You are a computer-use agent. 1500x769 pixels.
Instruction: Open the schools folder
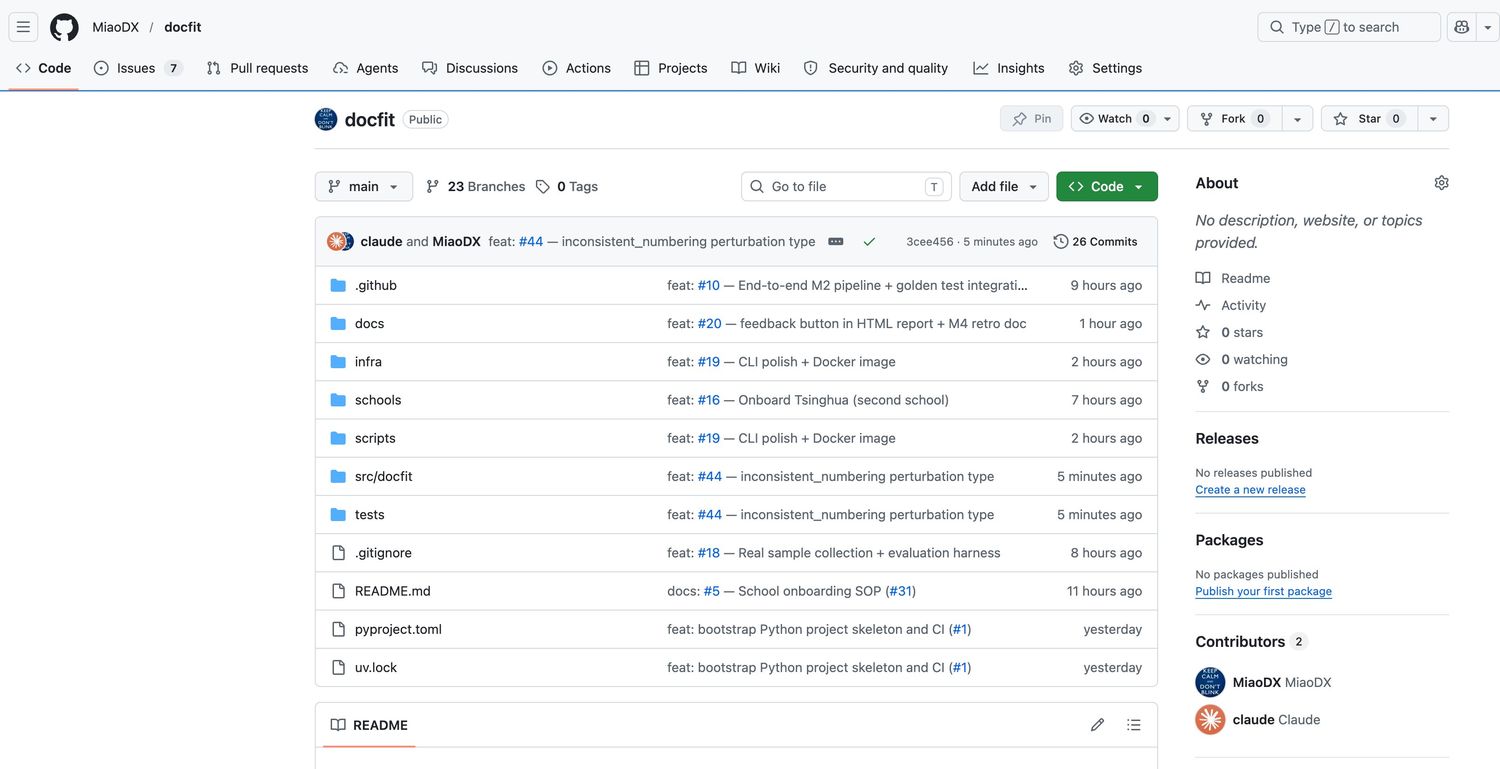tap(378, 400)
